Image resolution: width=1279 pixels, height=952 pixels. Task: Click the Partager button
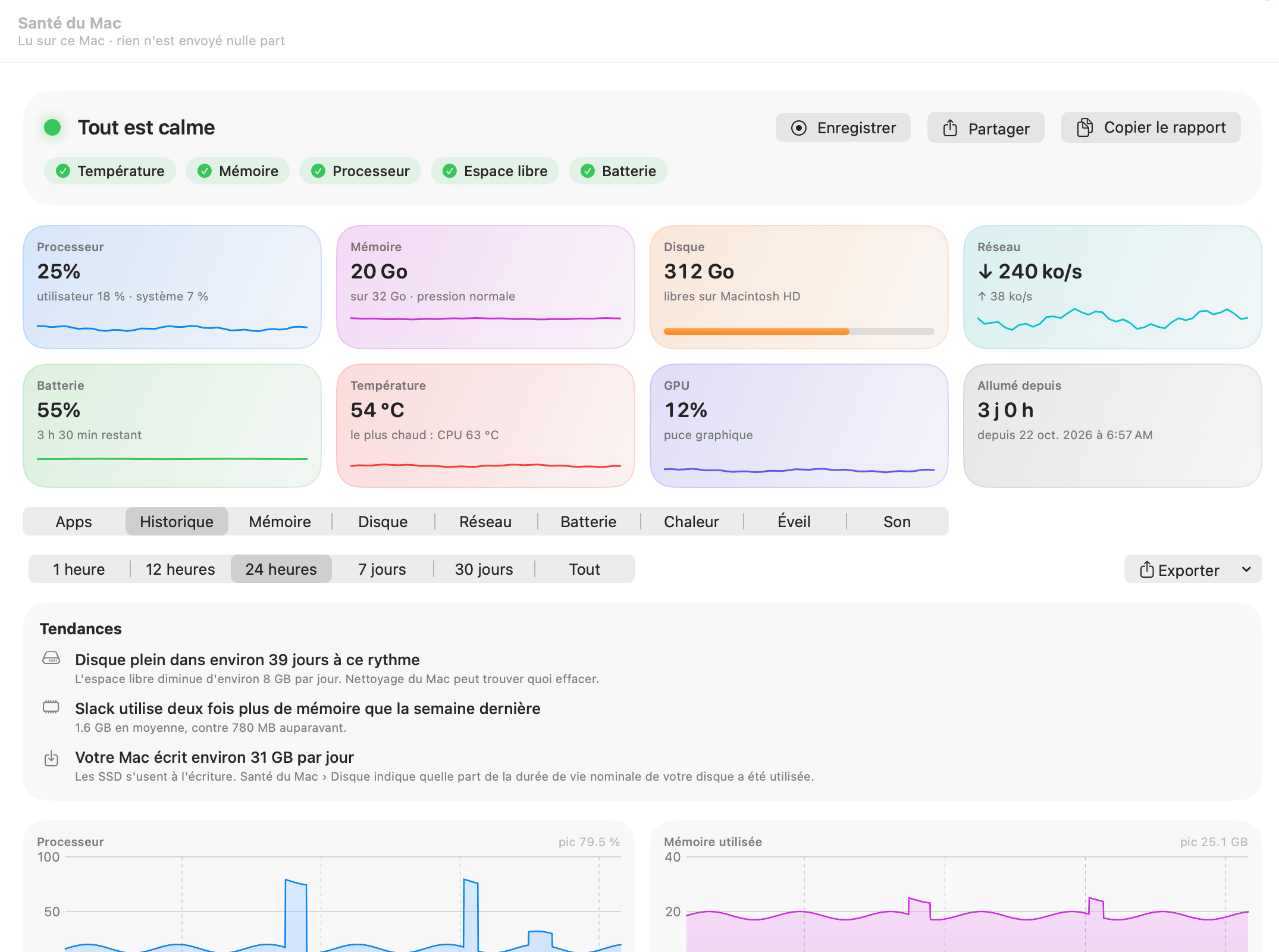[986, 128]
